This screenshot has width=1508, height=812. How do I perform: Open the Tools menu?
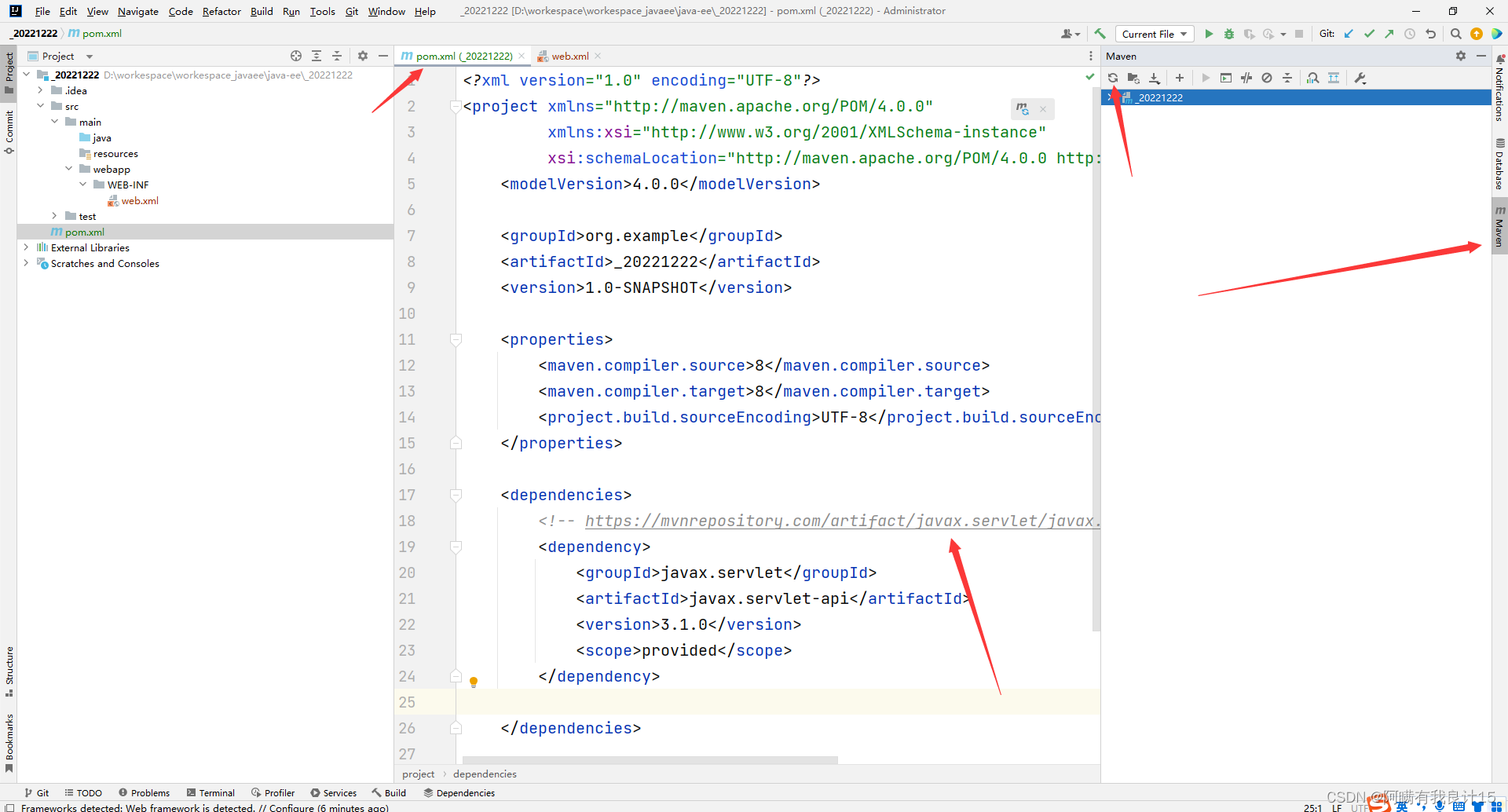[322, 11]
